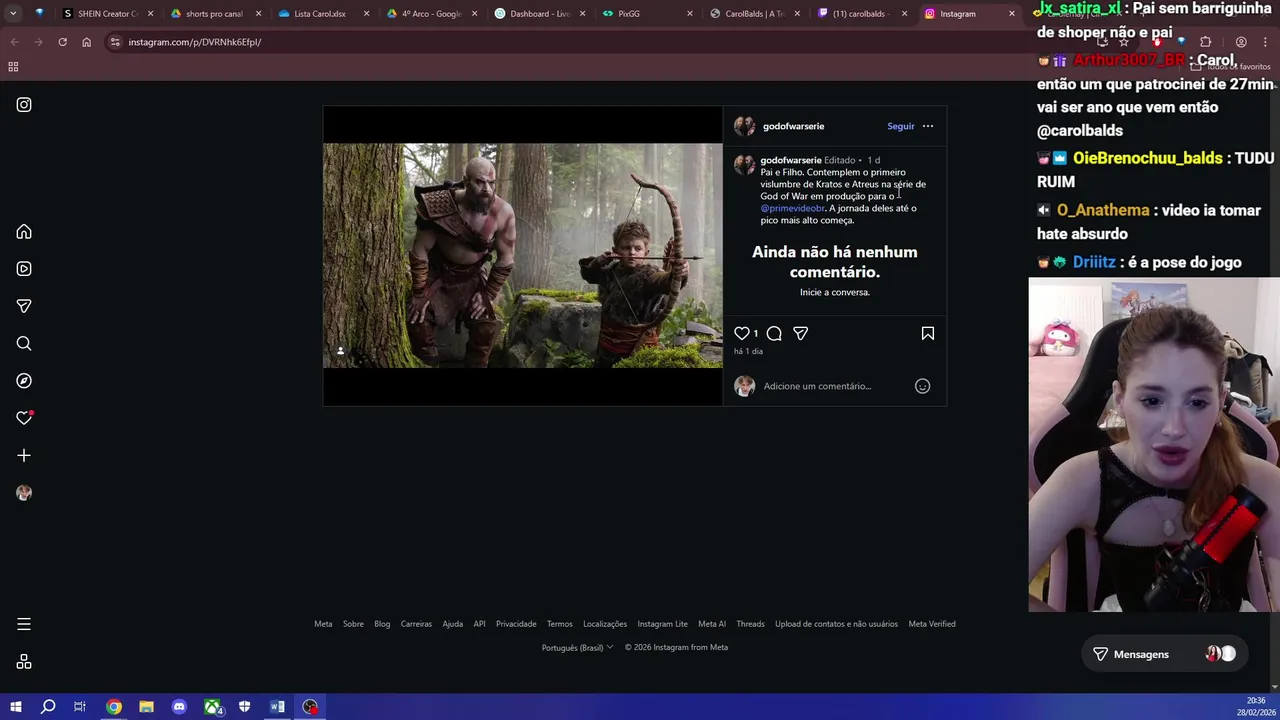Image resolution: width=1280 pixels, height=720 pixels.
Task: Click the Instagram logo in the sidebar
Action: pyautogui.click(x=24, y=104)
